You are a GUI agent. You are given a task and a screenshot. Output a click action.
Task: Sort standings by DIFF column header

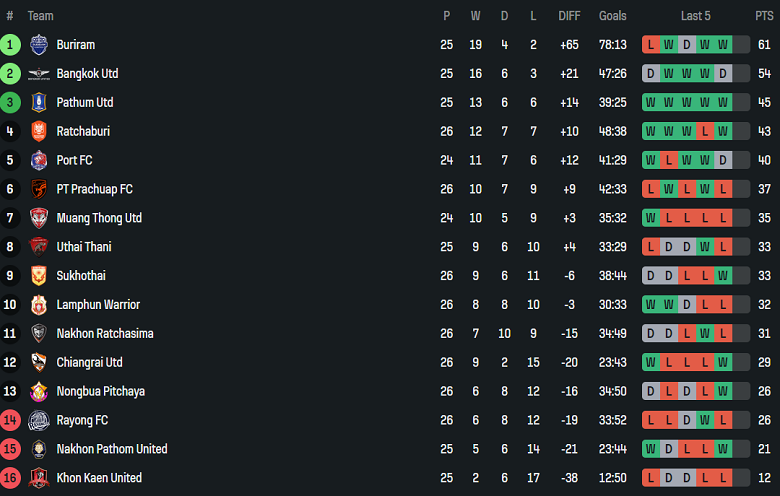click(569, 16)
